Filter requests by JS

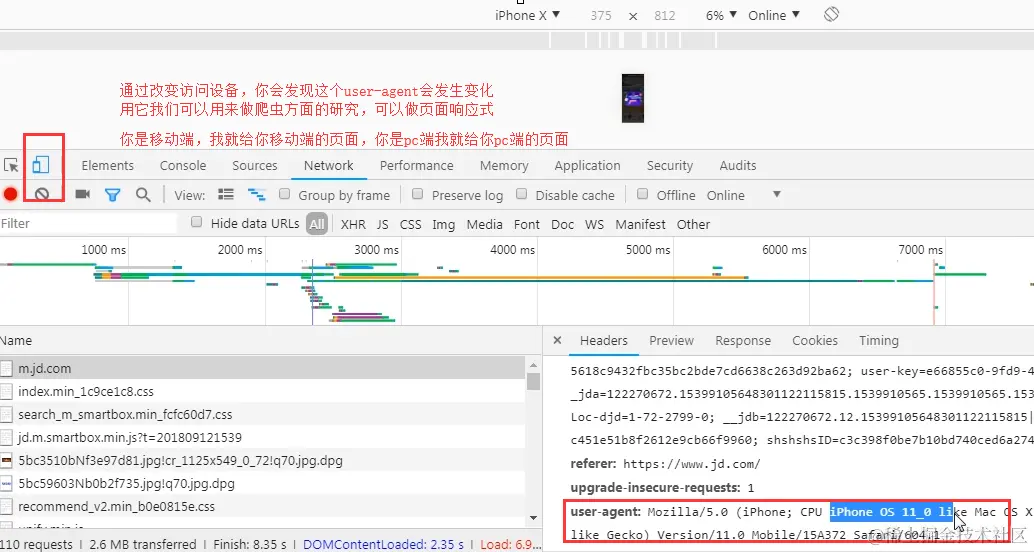382,224
